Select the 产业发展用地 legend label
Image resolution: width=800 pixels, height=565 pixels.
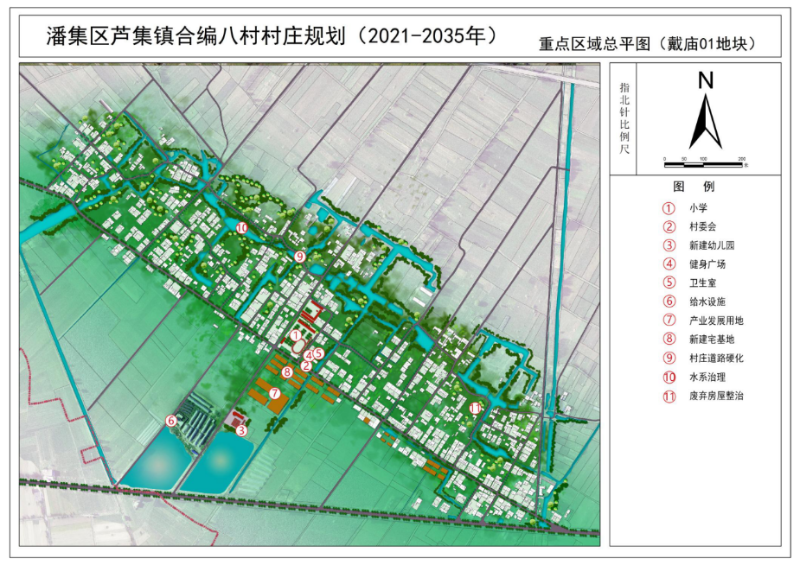click(x=716, y=321)
